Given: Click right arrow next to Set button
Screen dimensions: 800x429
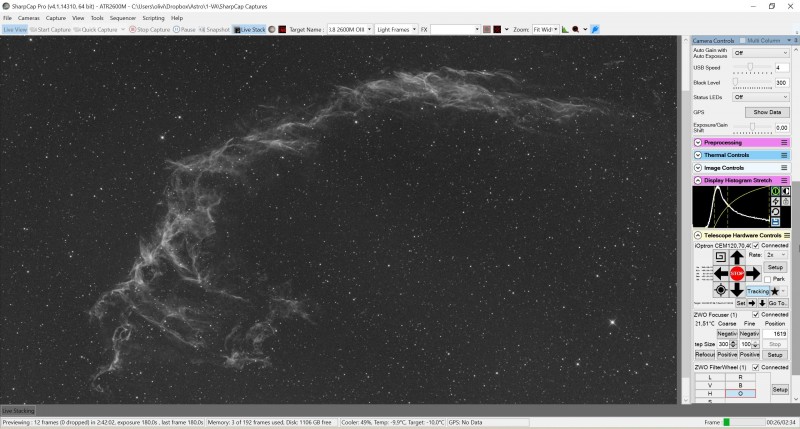Looking at the screenshot, I should (x=752, y=303).
